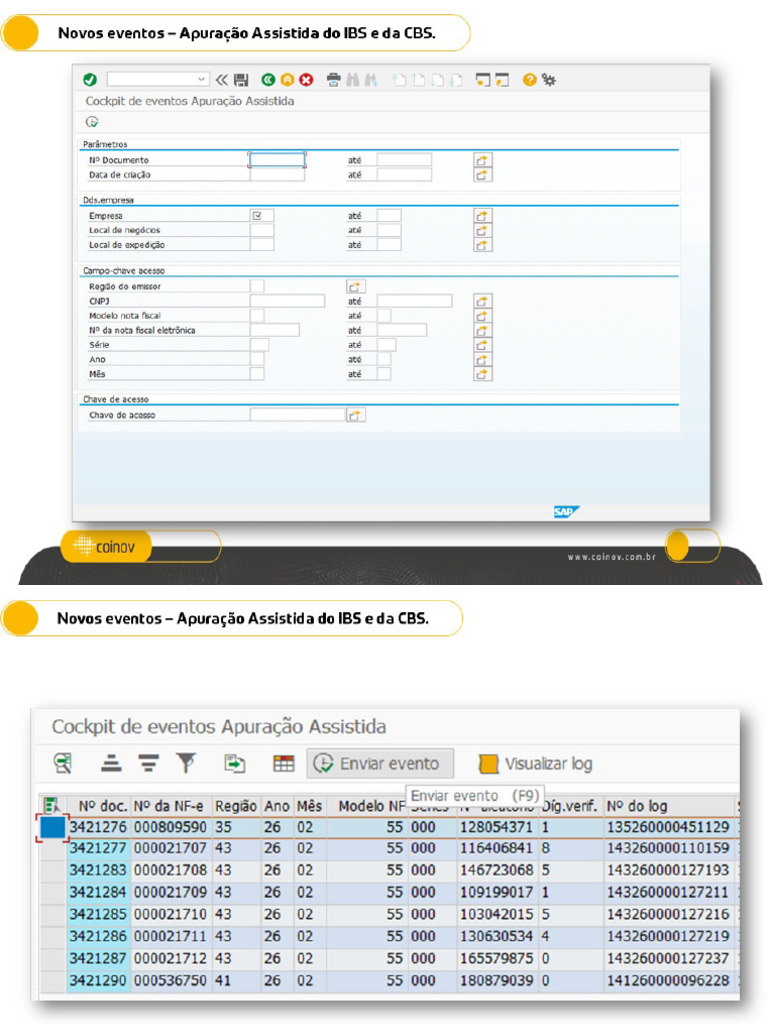
Task: Click the select-all icon in table corner
Action: point(52,805)
